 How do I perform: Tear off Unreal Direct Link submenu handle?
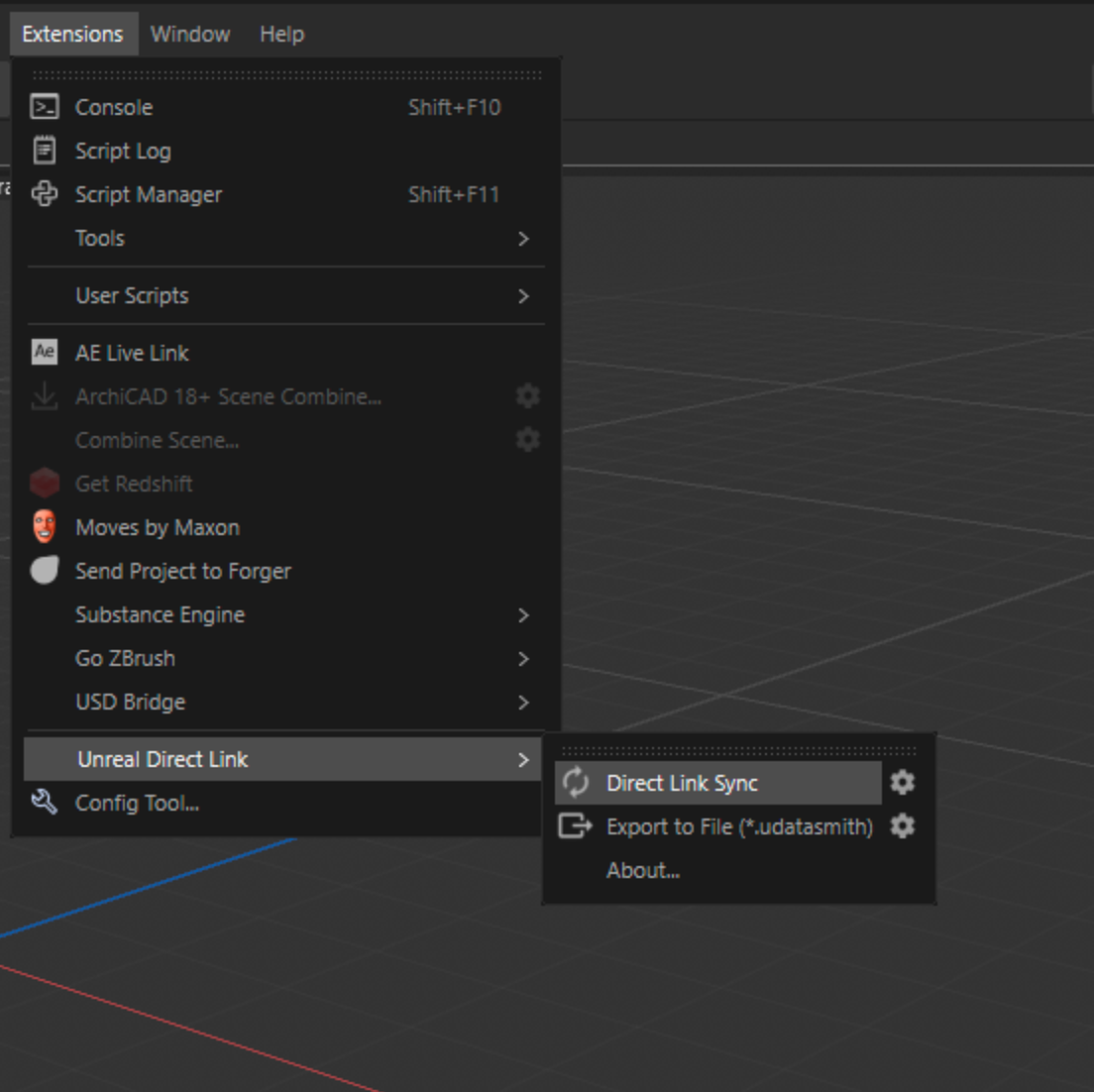click(x=739, y=751)
